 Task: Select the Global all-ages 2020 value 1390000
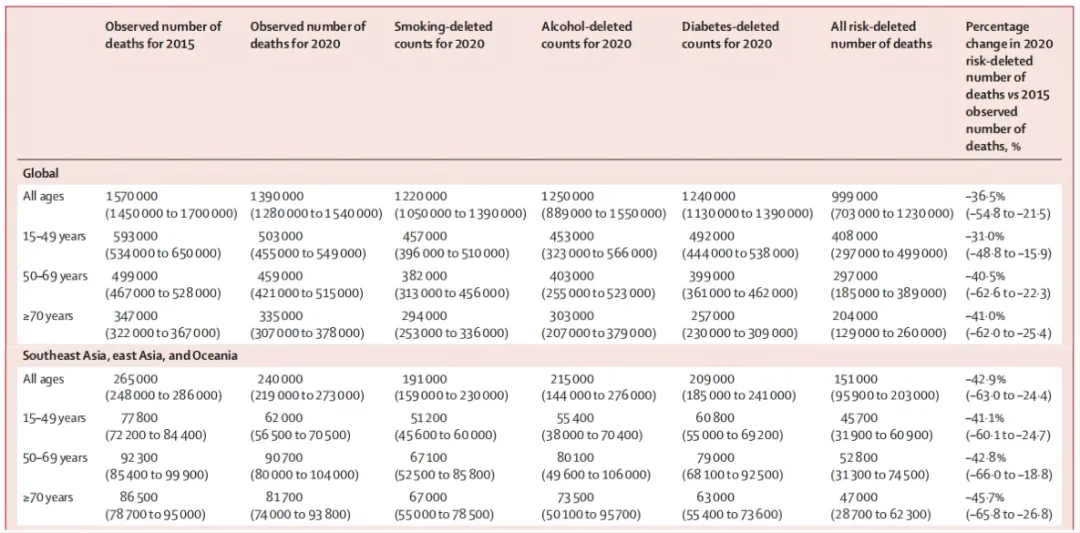pyautogui.click(x=277, y=197)
